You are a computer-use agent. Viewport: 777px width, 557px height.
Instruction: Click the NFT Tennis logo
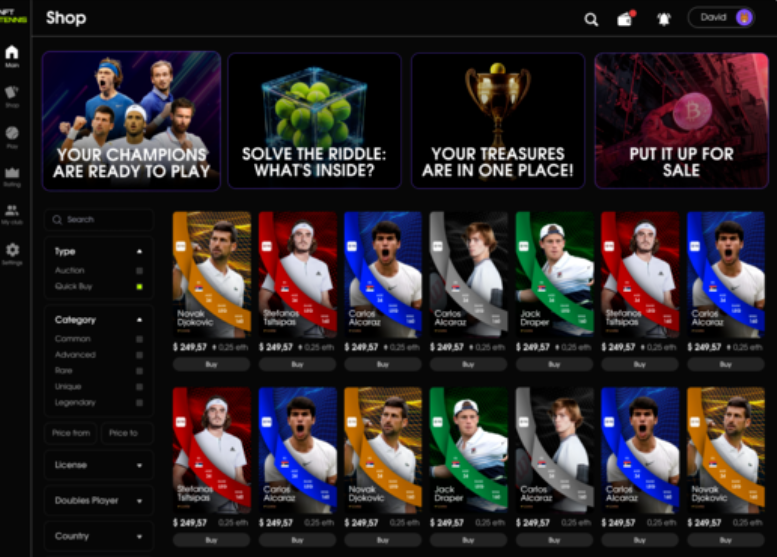pos(13,16)
